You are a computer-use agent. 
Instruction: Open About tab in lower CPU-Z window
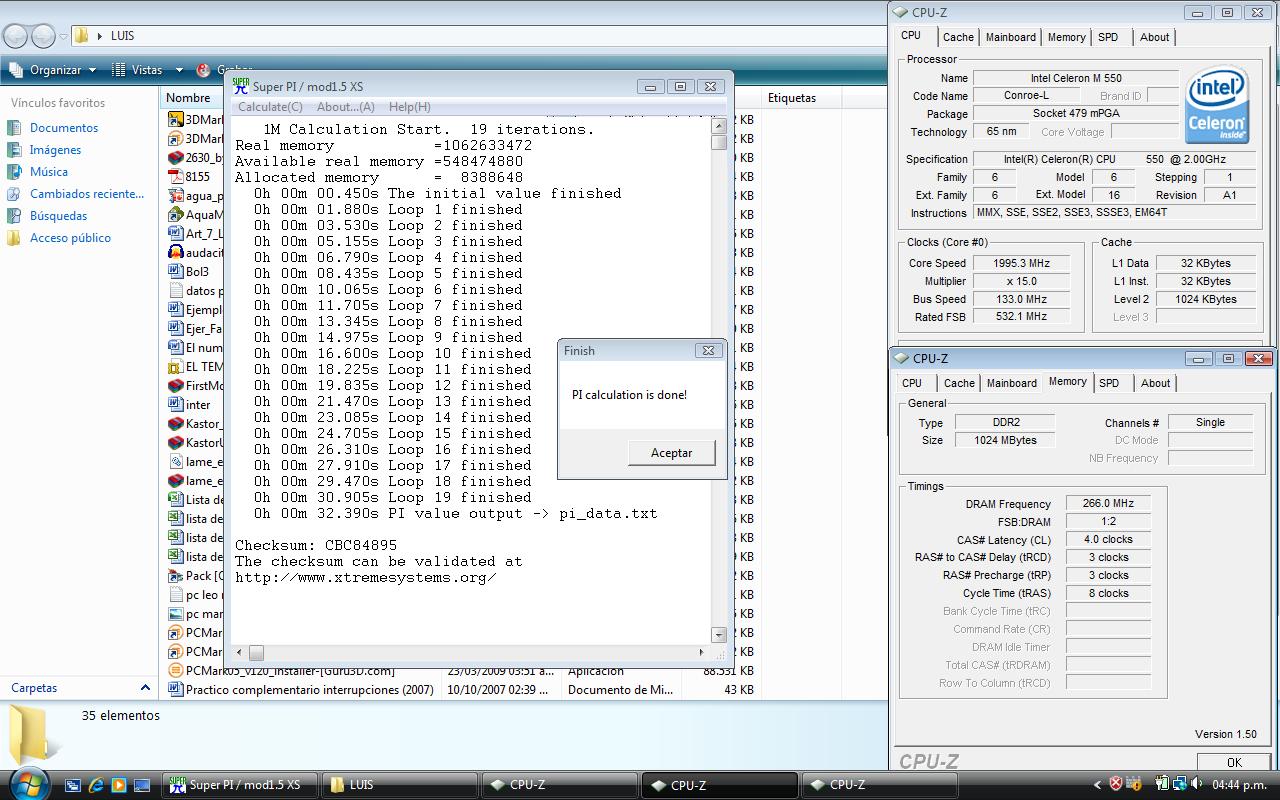[1155, 383]
